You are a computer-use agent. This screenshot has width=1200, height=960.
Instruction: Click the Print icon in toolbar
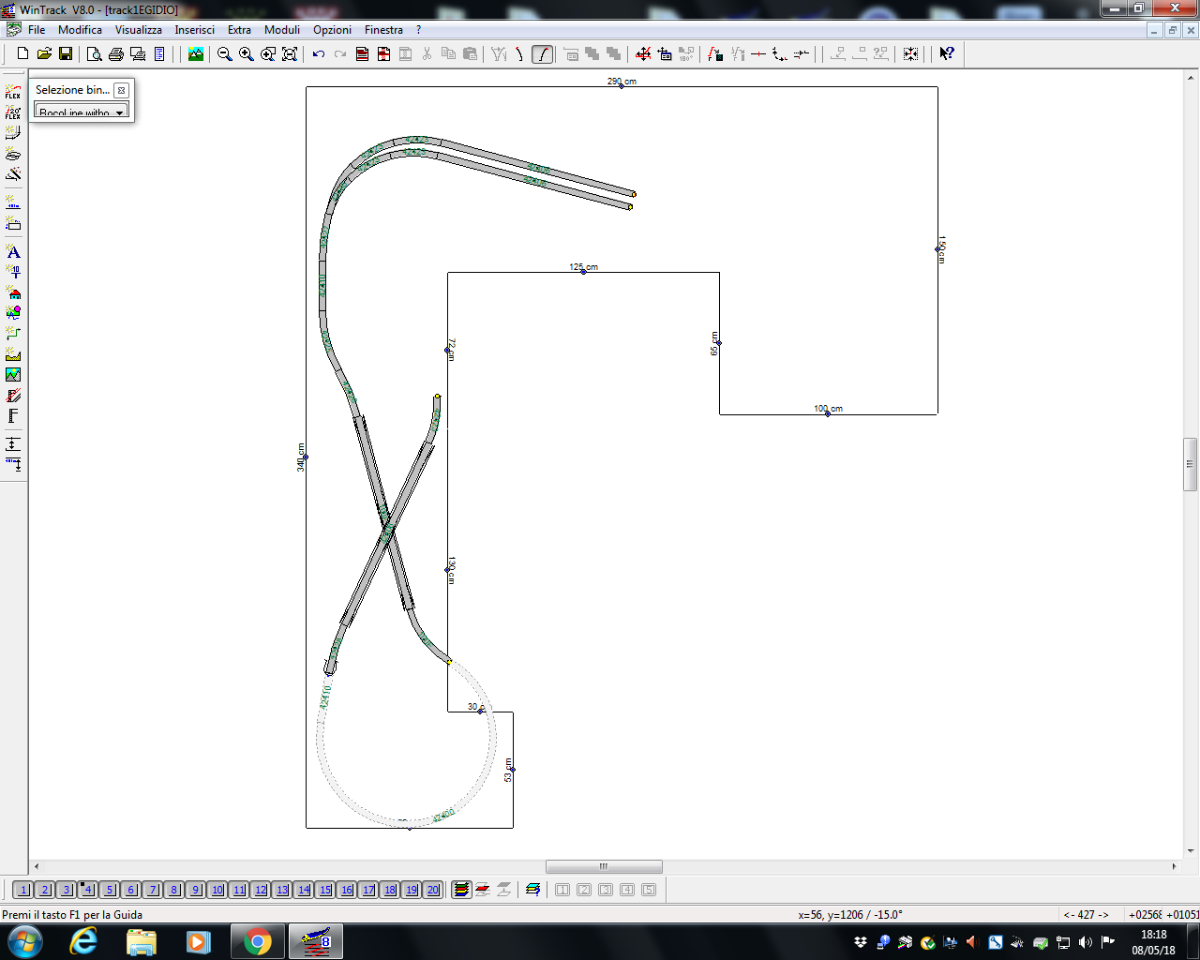[116, 54]
